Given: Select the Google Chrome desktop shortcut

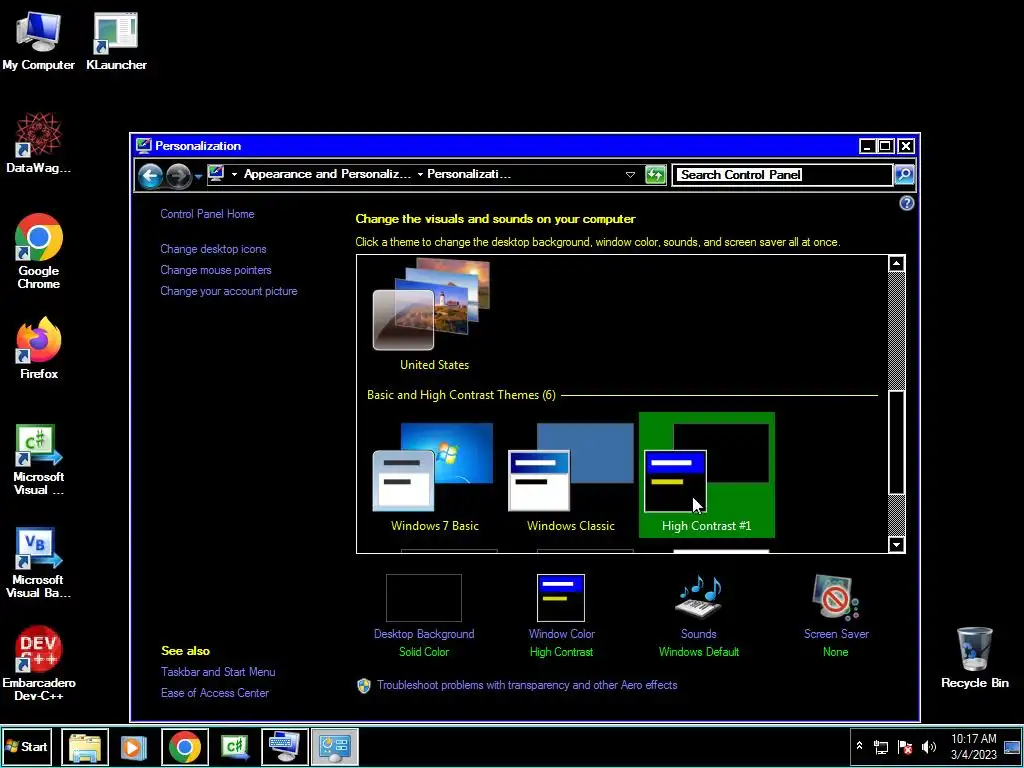Looking at the screenshot, I should coord(39,251).
